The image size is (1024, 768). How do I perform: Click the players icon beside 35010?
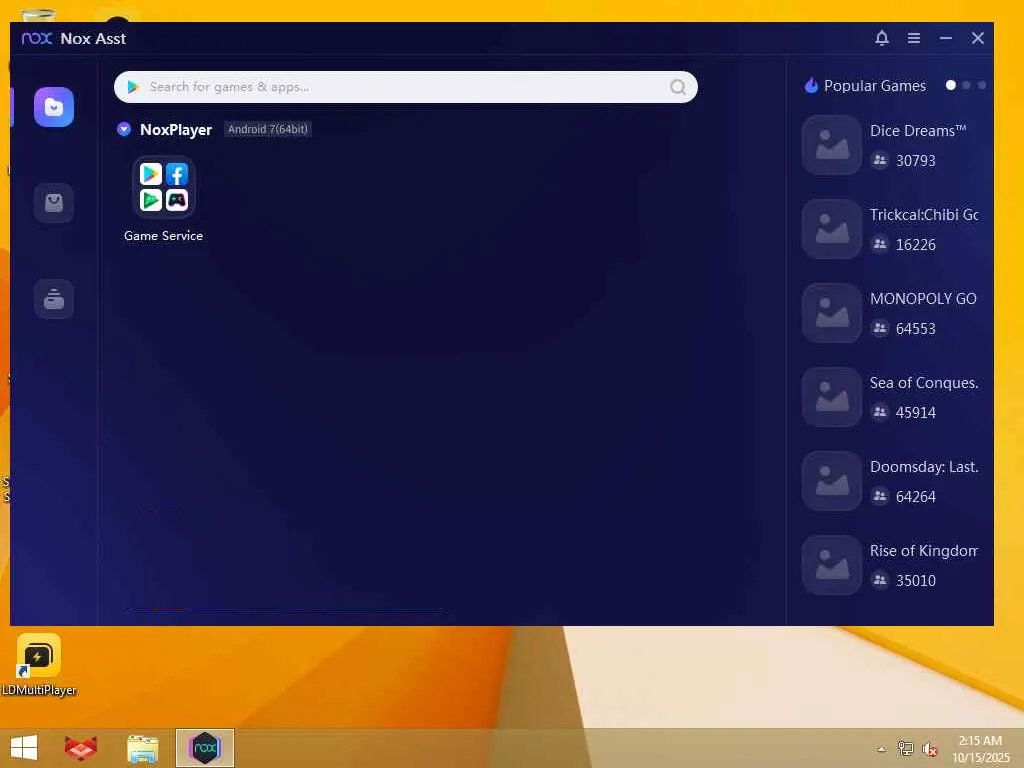(880, 580)
